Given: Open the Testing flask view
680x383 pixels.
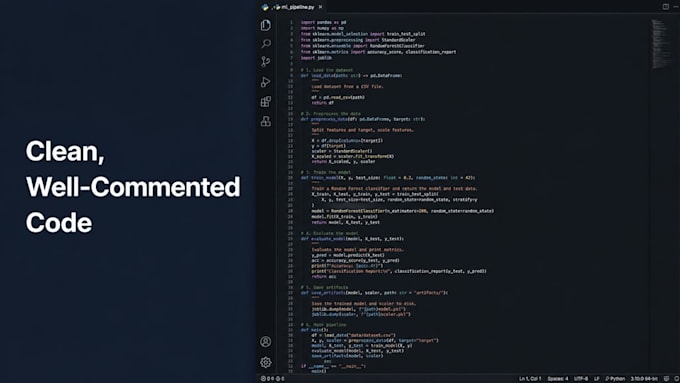Looking at the screenshot, I should tap(266, 121).
